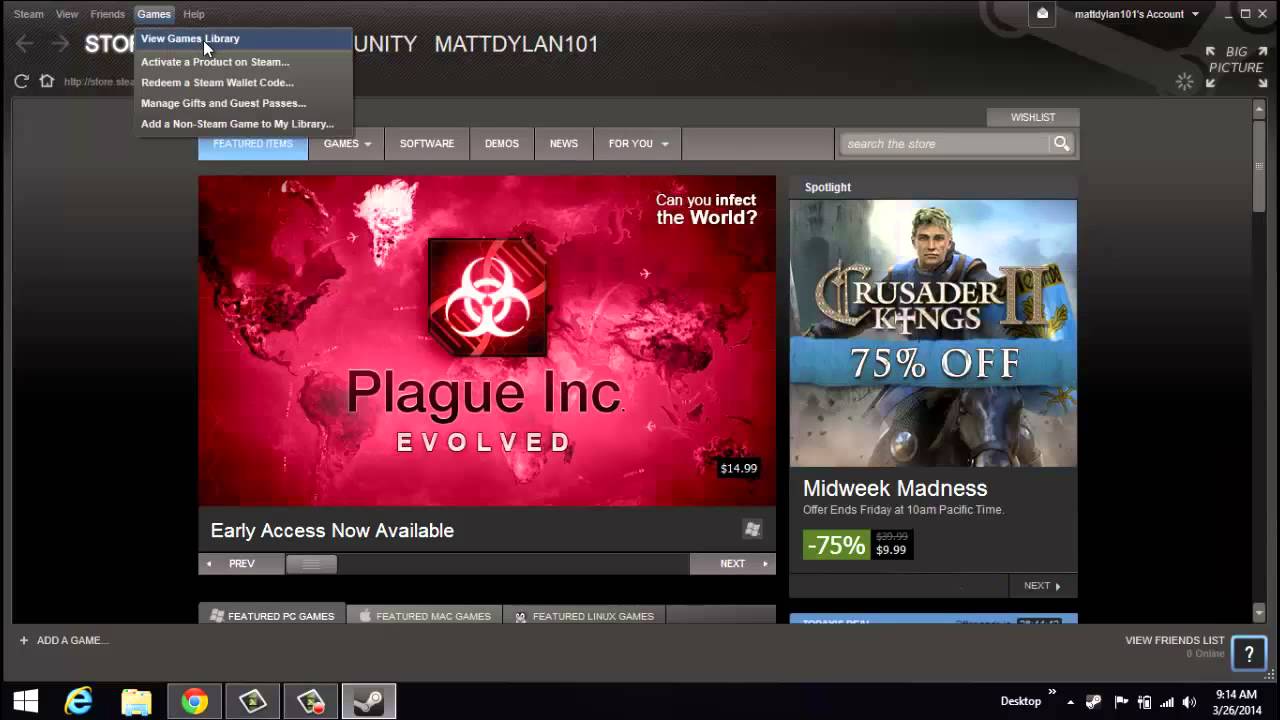The height and width of the screenshot is (720, 1280).
Task: Click the browser forward arrow
Action: pos(60,44)
